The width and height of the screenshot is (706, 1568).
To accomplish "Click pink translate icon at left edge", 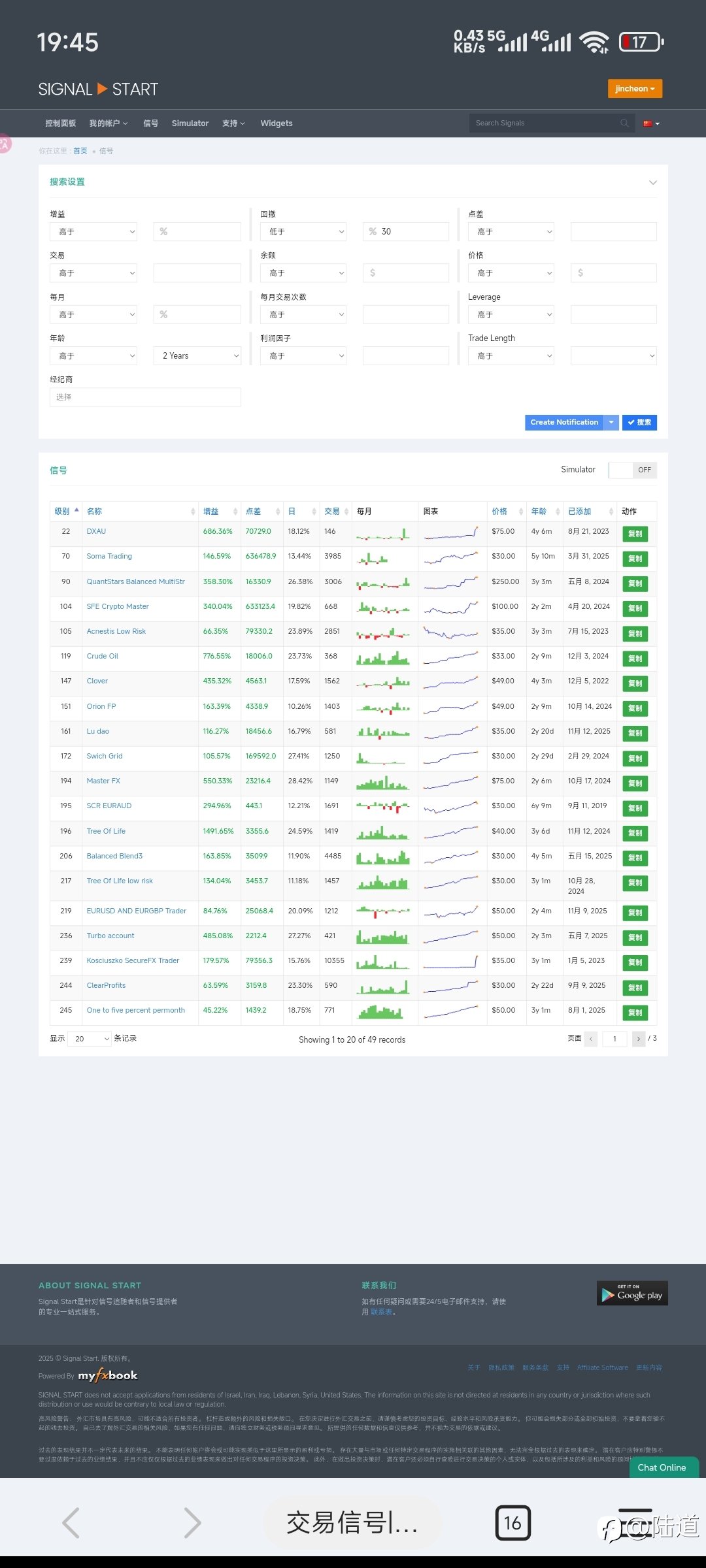I will tap(4, 144).
